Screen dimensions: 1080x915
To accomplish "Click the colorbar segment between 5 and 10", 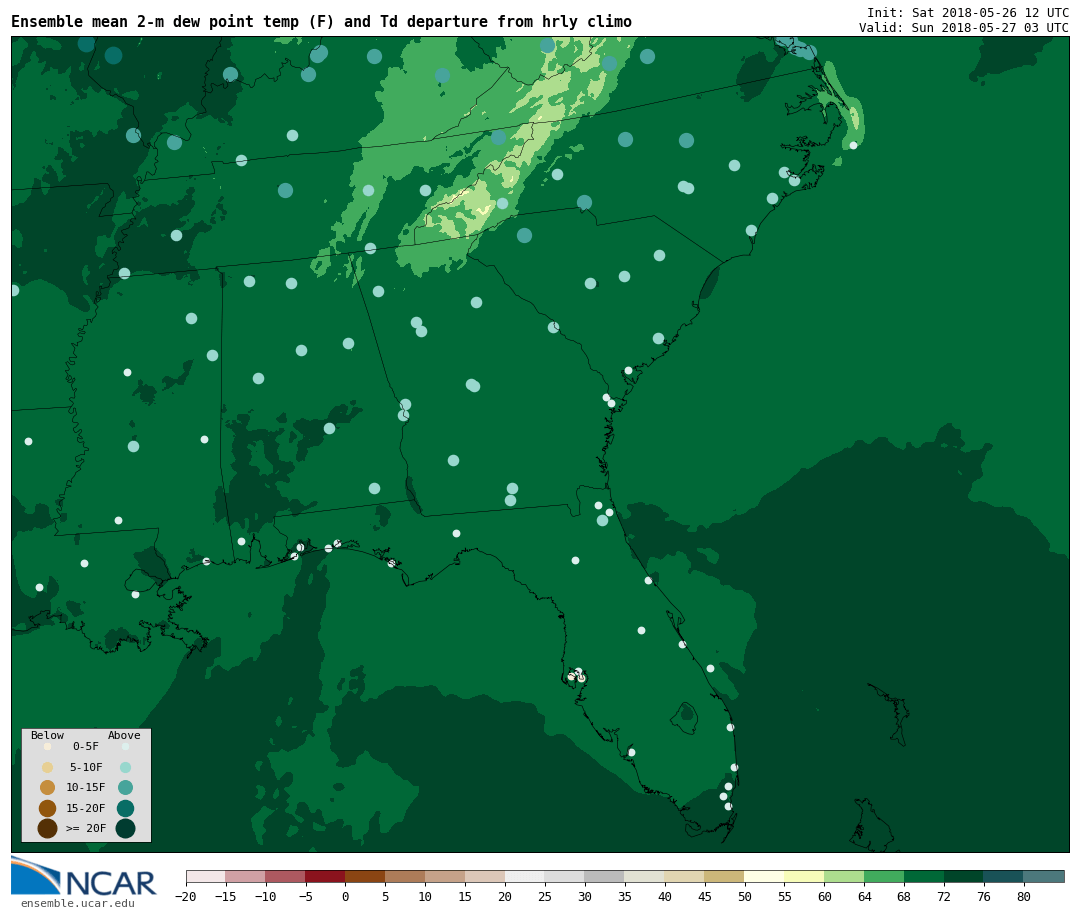I will pyautogui.click(x=405, y=876).
